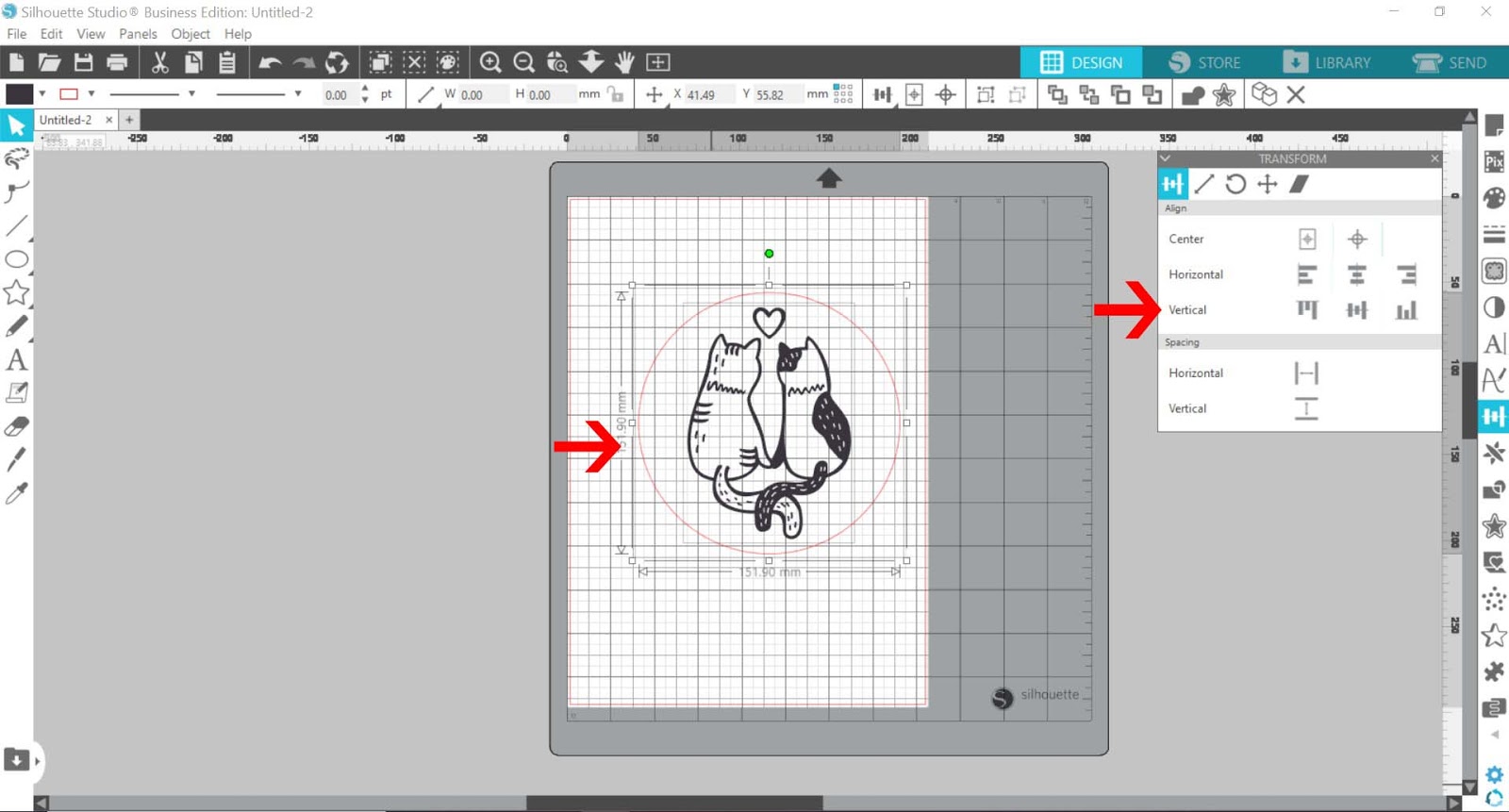This screenshot has width=1509, height=812.
Task: Select the Eyedropper tool
Action: coord(16,492)
